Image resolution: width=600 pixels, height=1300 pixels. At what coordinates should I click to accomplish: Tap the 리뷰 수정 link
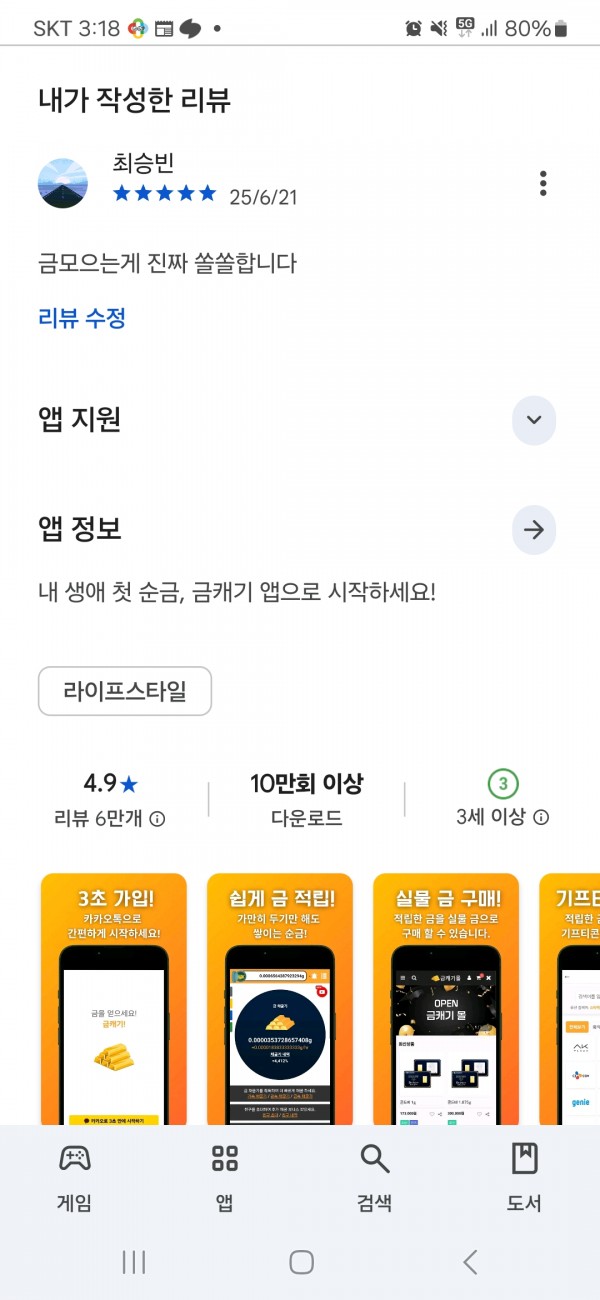coord(82,319)
